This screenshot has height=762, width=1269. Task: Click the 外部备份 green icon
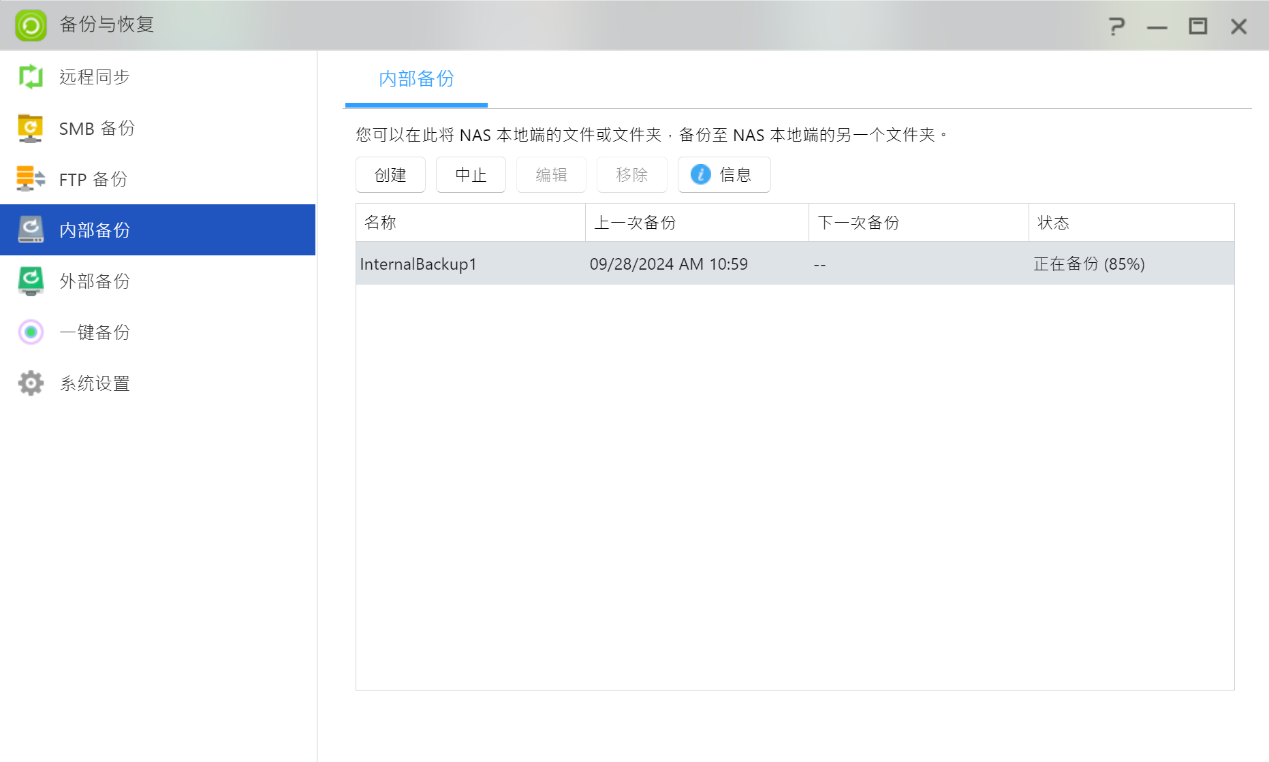tap(31, 281)
